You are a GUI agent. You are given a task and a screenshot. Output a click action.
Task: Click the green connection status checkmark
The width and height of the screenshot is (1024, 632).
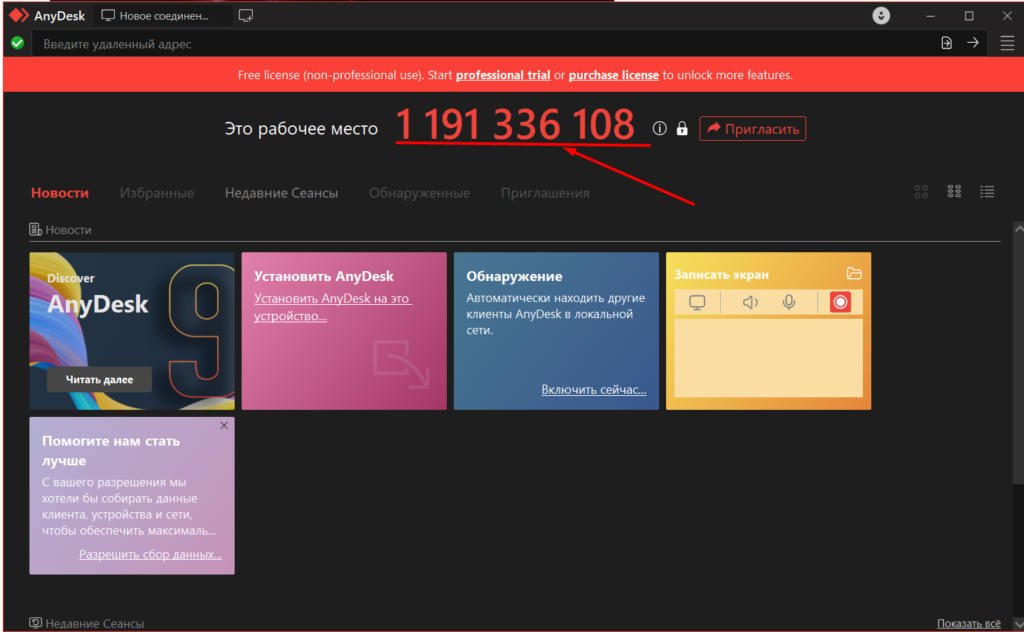(x=17, y=43)
